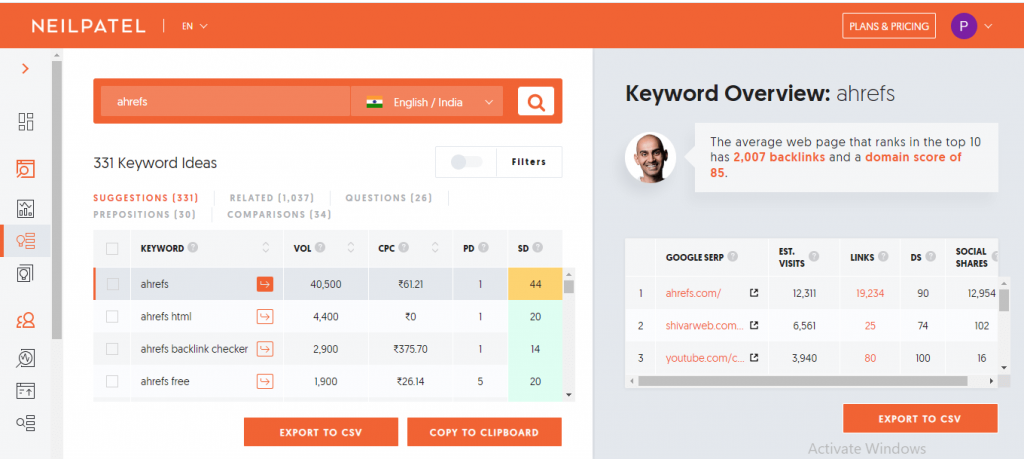Sort by VOL column arrows

pyautogui.click(x=351, y=248)
